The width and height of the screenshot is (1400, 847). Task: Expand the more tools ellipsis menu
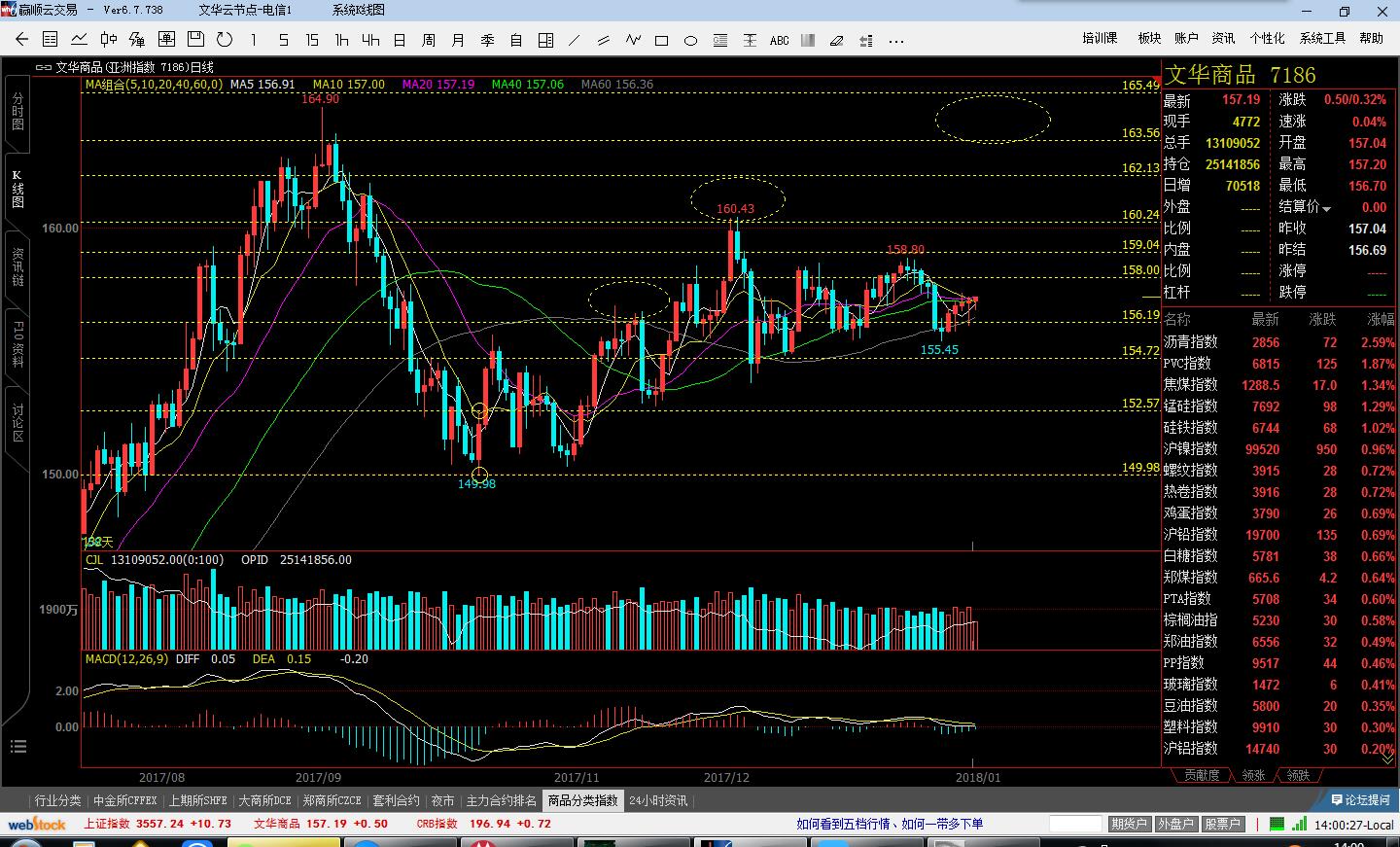coord(896,40)
